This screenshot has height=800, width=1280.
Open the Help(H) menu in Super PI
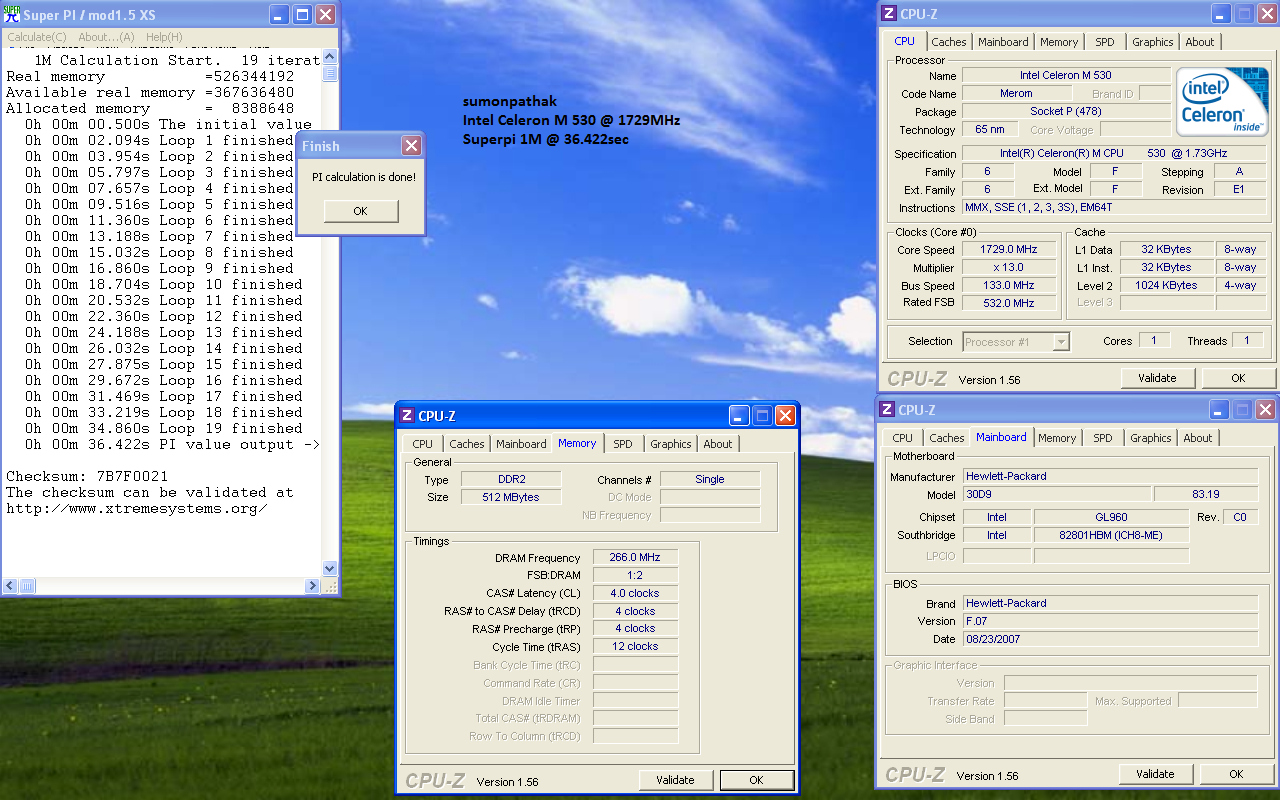point(164,37)
